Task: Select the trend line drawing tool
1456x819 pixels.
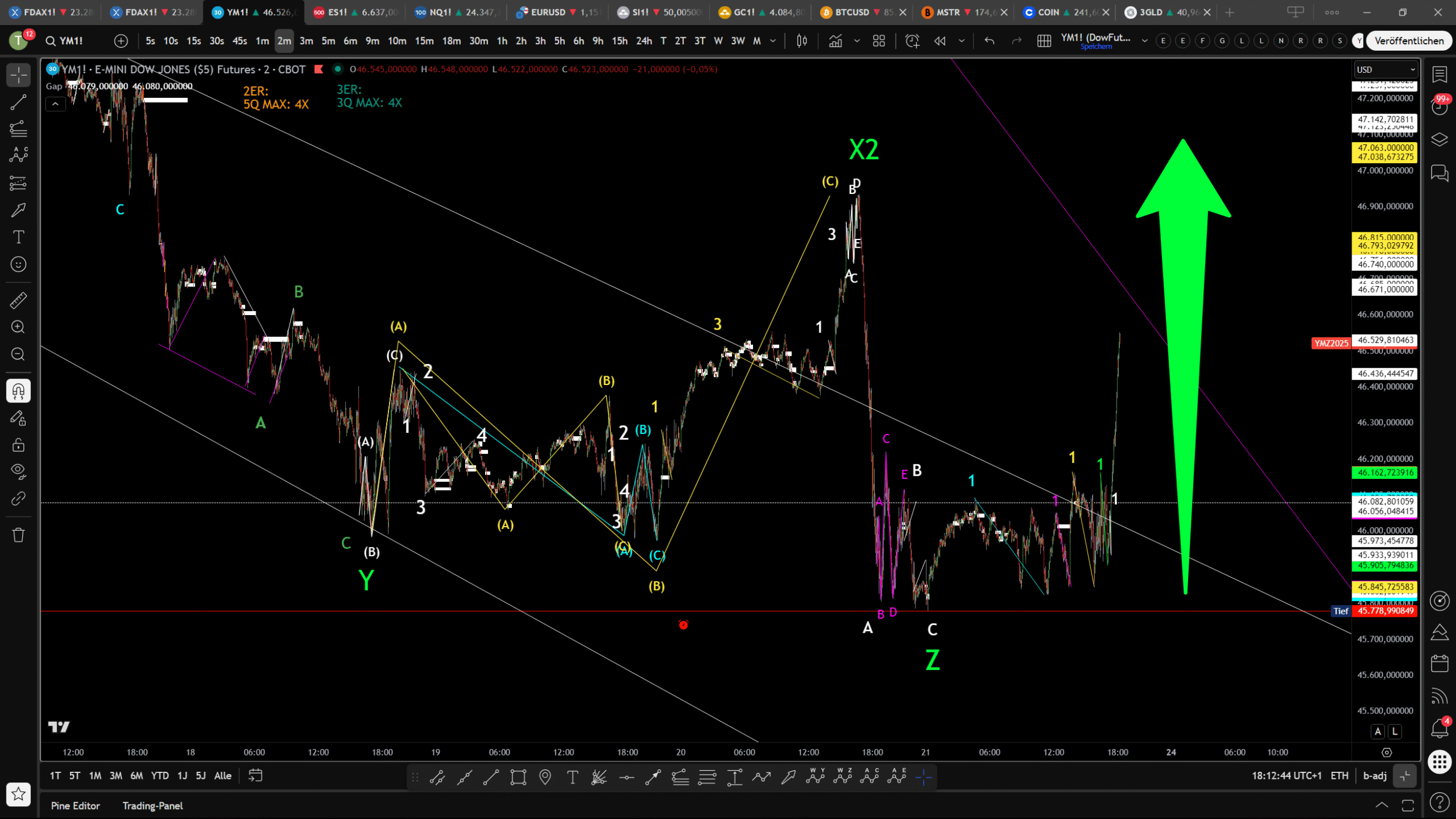Action: [x=18, y=103]
